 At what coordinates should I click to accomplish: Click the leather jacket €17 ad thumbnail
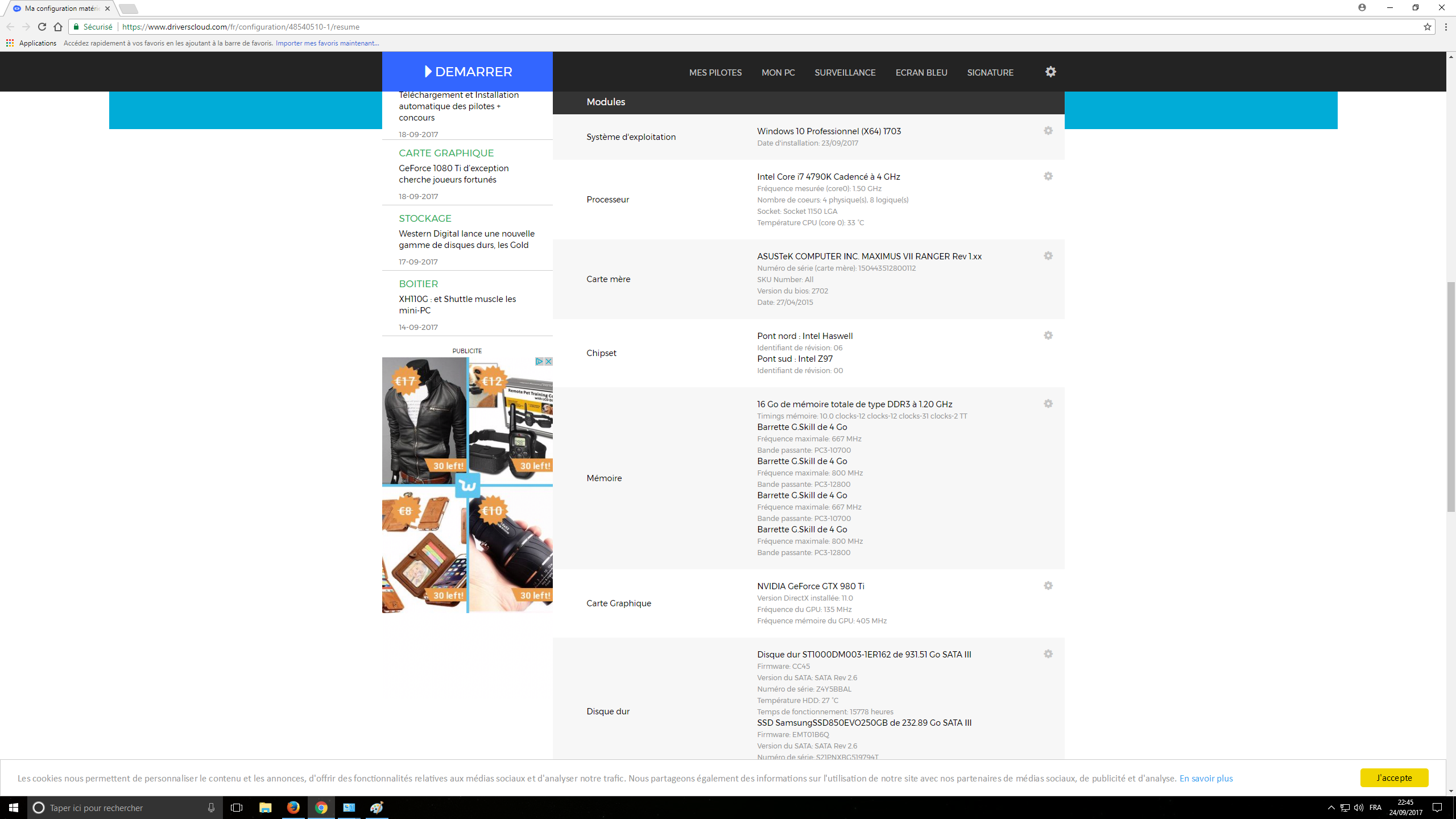[424, 421]
